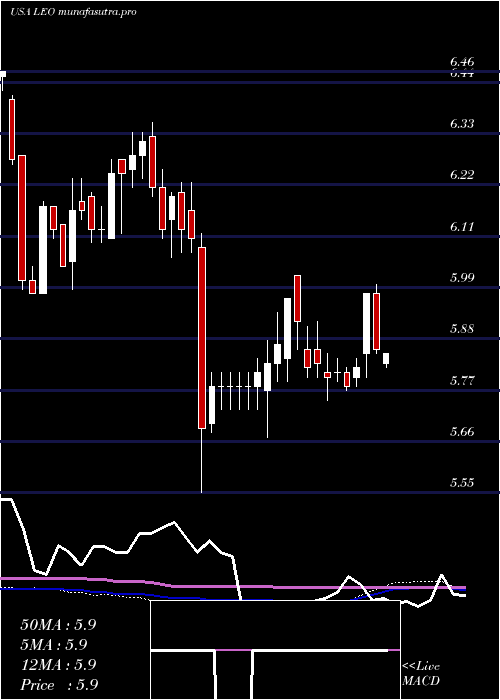Screen dimensions: 500x700
Task: Select the 5.99 price level label
Action: [x=462, y=278]
